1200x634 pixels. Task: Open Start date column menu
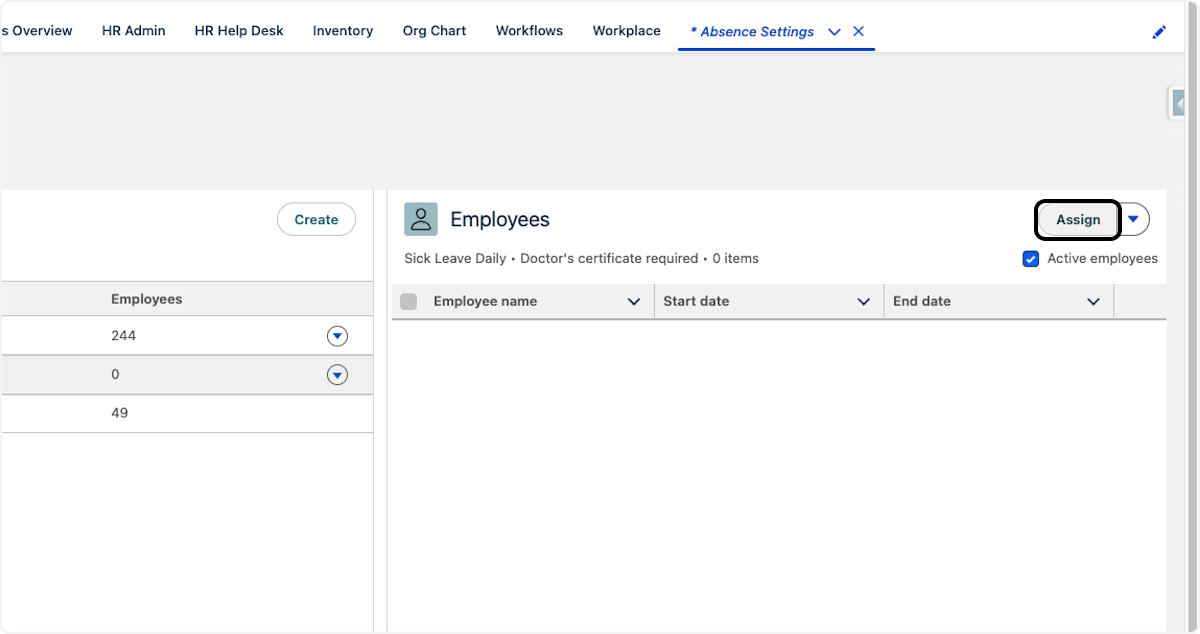tap(864, 302)
